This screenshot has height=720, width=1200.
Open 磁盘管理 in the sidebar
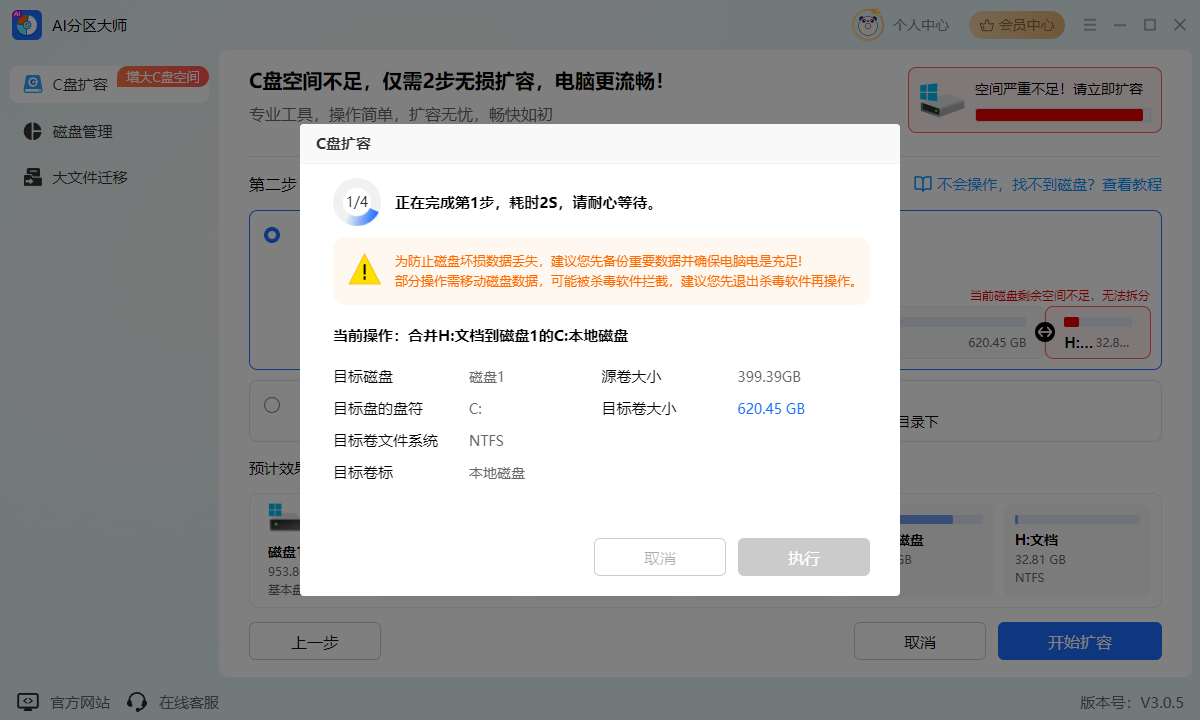click(82, 131)
